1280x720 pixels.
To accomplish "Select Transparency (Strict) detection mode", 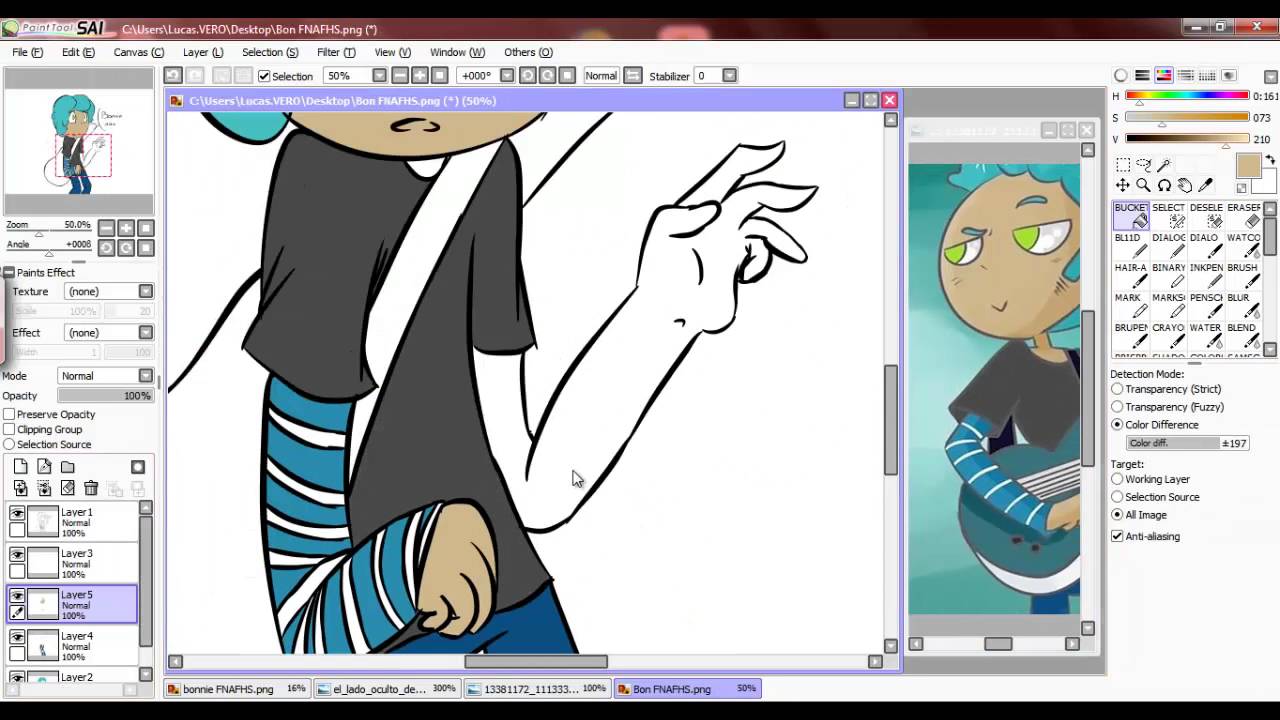I will click(x=1117, y=389).
